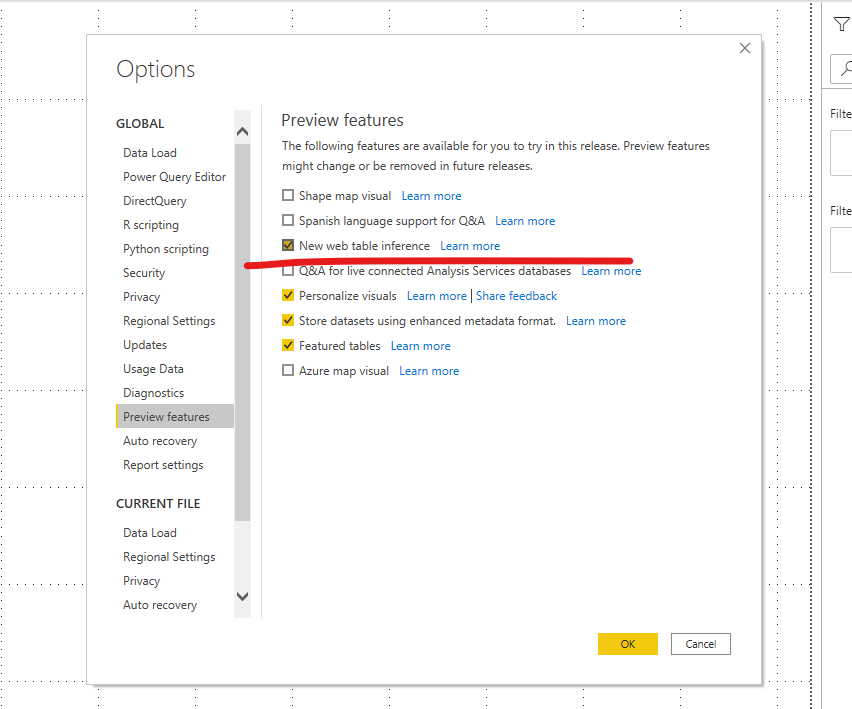This screenshot has width=852, height=709.
Task: Select Preview features category
Action: tap(175, 416)
